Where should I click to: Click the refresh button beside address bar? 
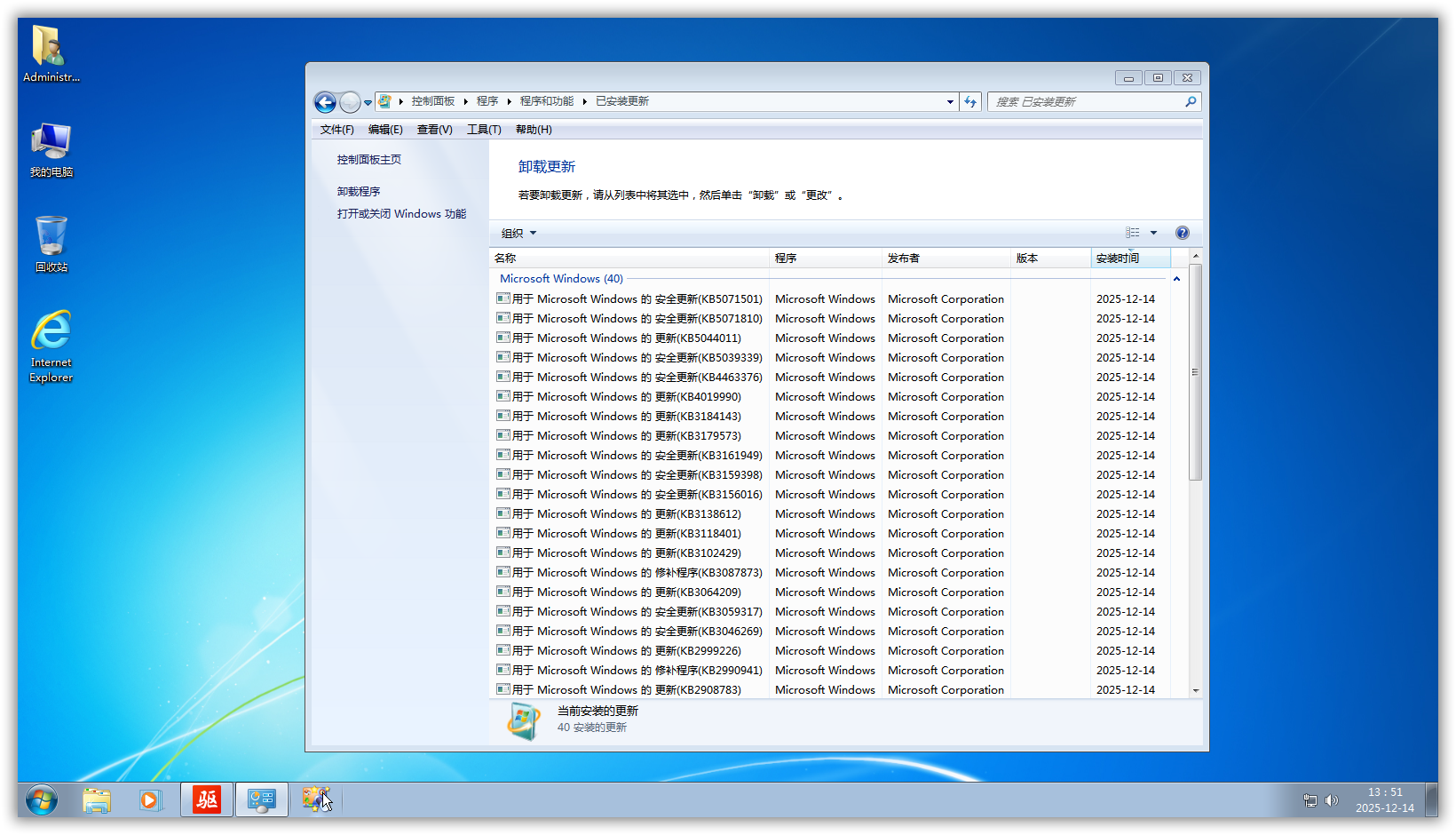[x=970, y=102]
